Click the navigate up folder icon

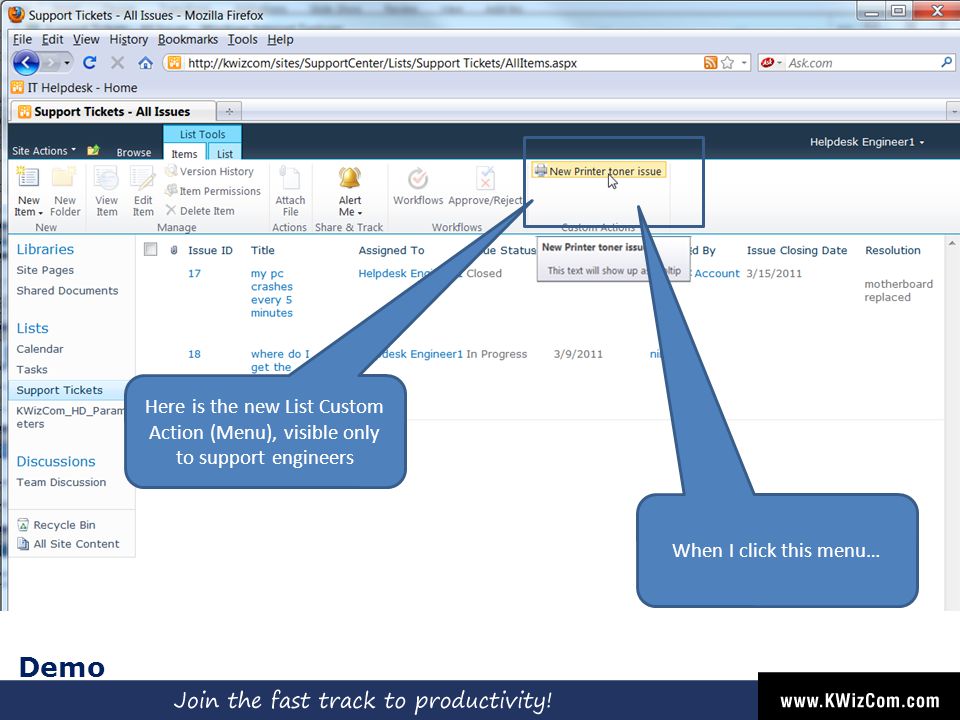[x=93, y=150]
